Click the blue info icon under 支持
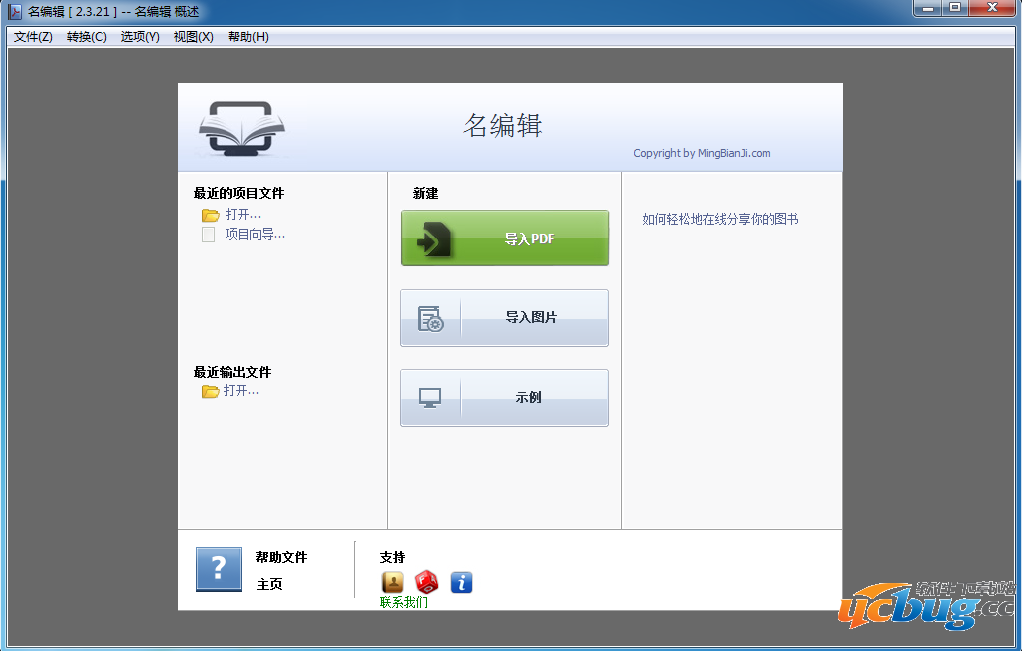The height and width of the screenshot is (651, 1022). 461,582
